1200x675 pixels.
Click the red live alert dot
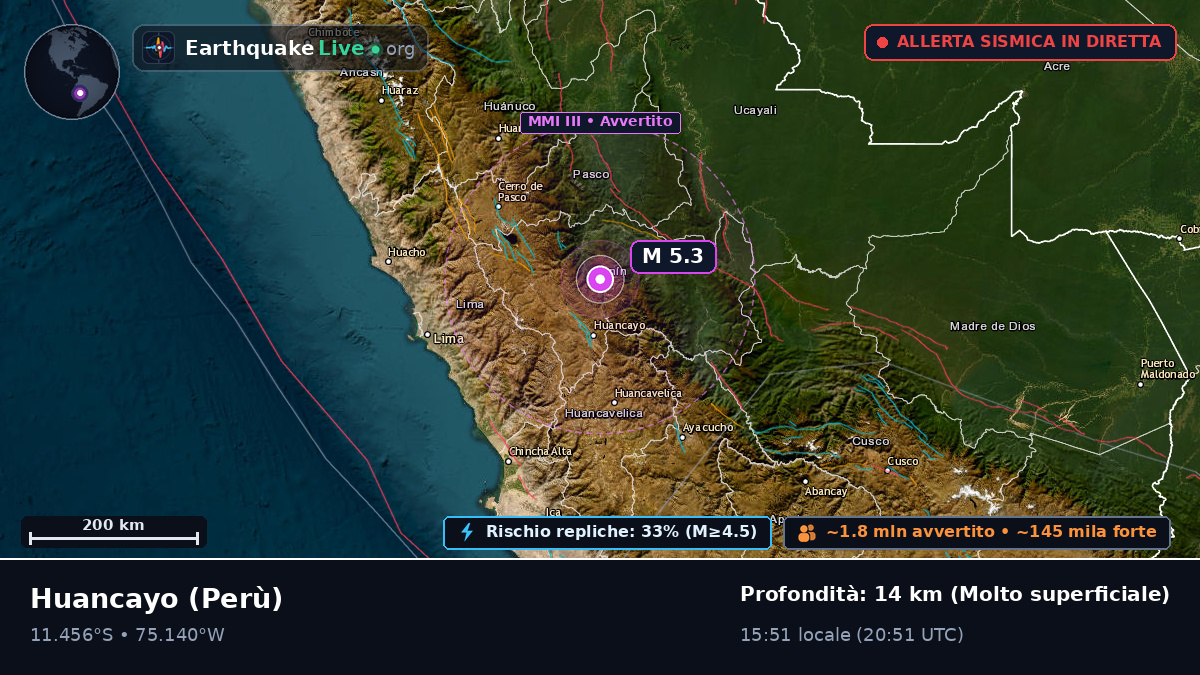(882, 42)
